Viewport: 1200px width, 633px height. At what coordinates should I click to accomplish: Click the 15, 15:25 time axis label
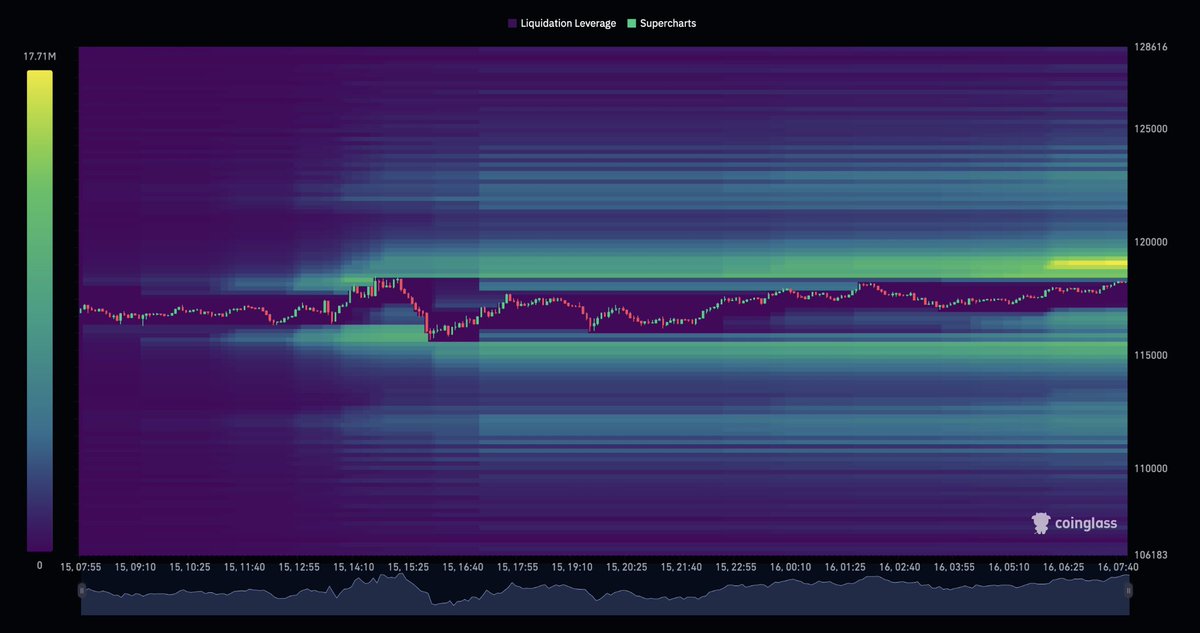point(408,567)
